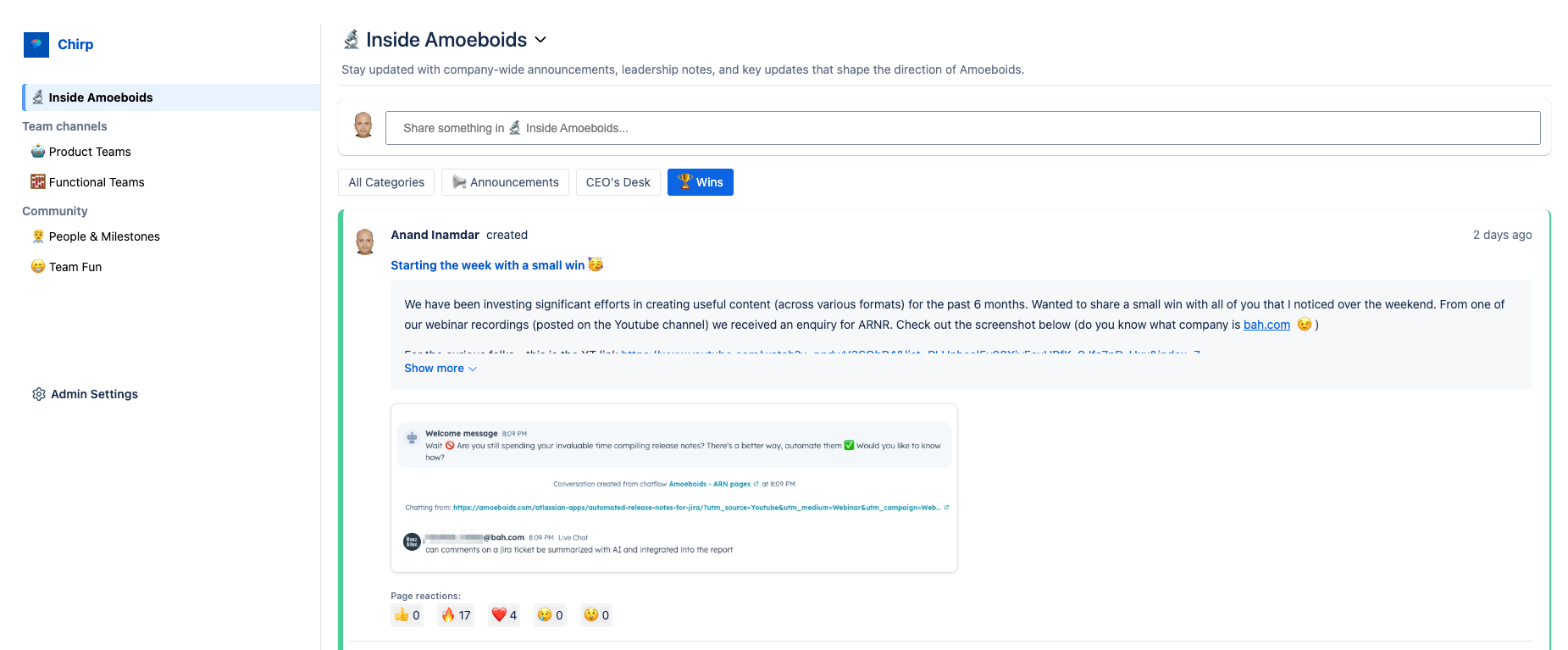Screen dimensions: 1568x650
Task: Navigate to the Team Fun channel
Action: 75,267
